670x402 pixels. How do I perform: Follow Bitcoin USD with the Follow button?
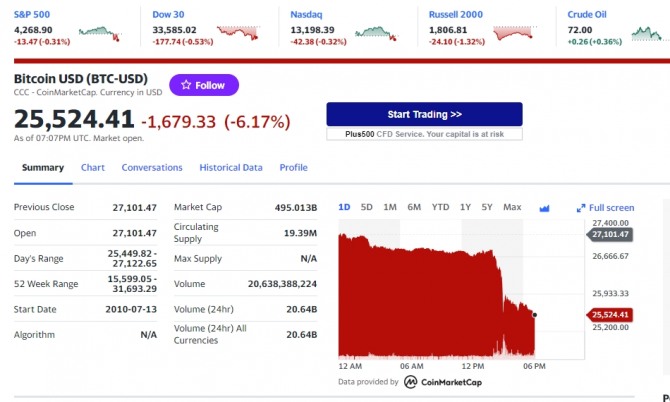[x=204, y=85]
